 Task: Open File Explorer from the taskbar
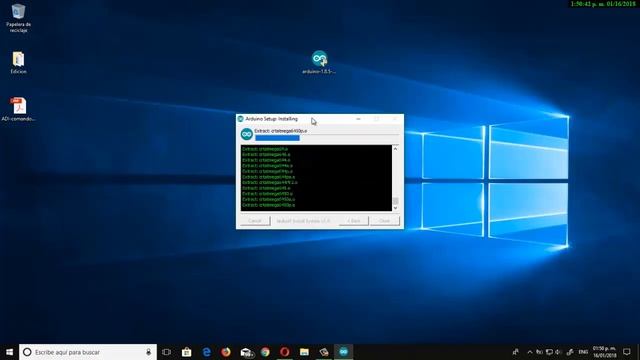coord(304,352)
